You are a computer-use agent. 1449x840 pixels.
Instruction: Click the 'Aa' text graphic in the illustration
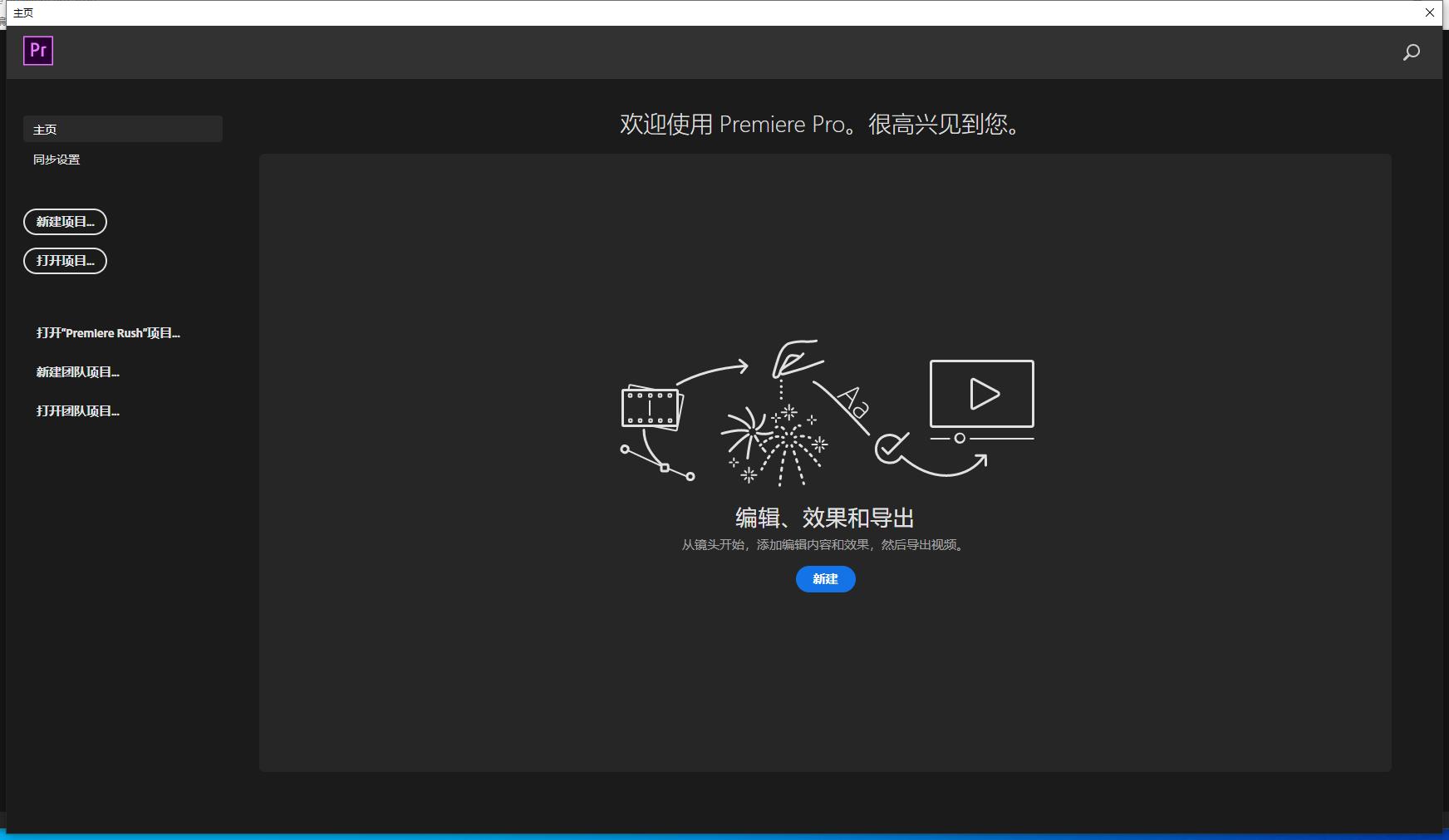[853, 403]
